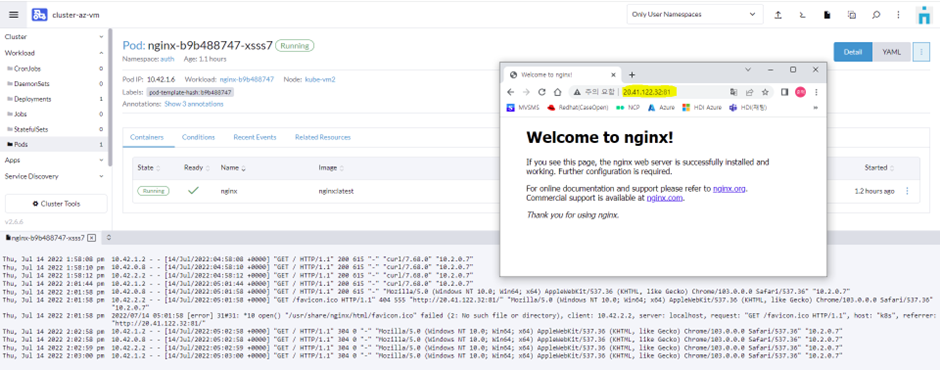Select Pods in the sidebar
Image resolution: width=940 pixels, height=370 pixels.
(x=54, y=145)
